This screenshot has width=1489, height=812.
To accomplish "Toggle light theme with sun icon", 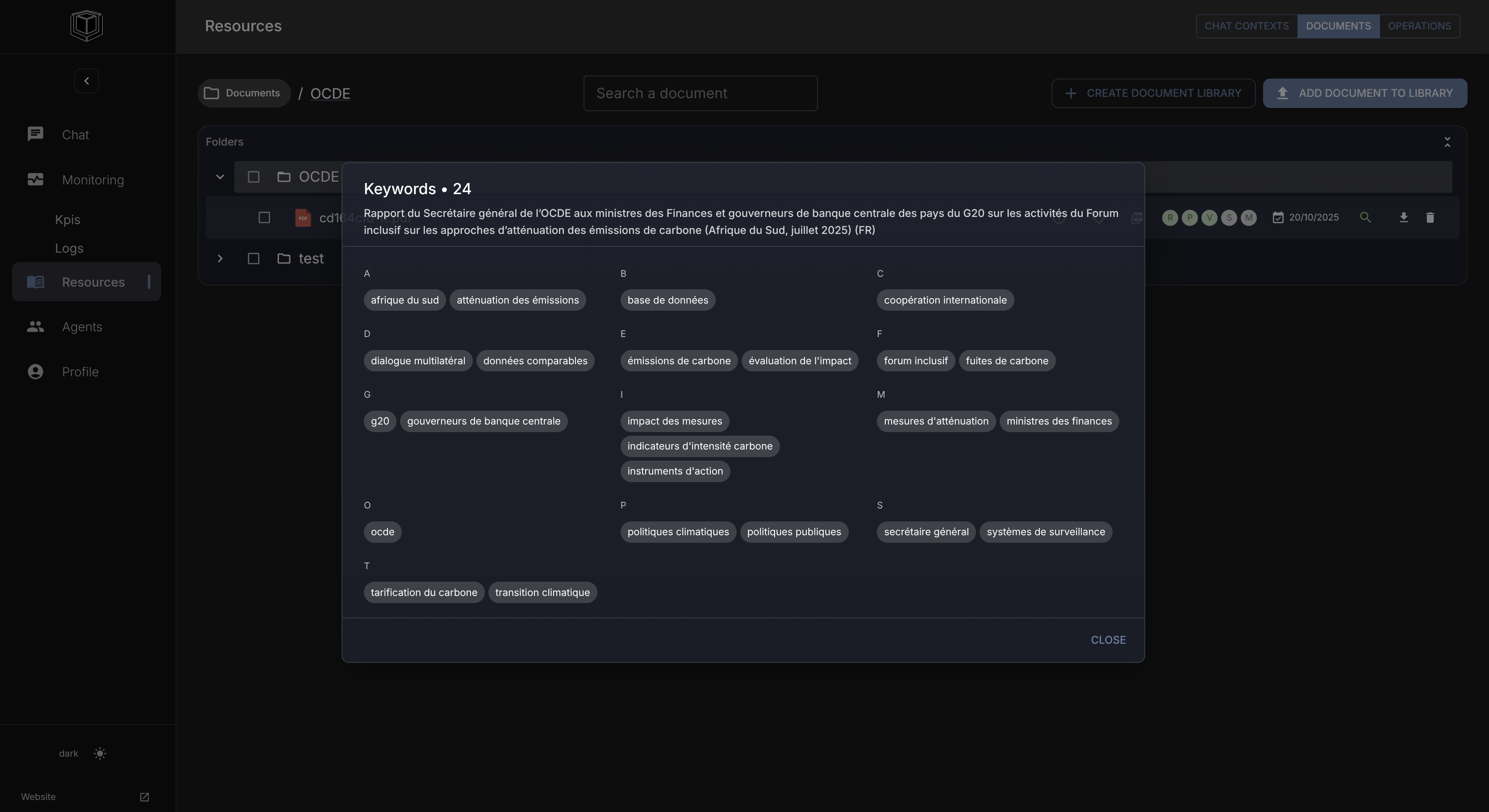I will coord(100,753).
